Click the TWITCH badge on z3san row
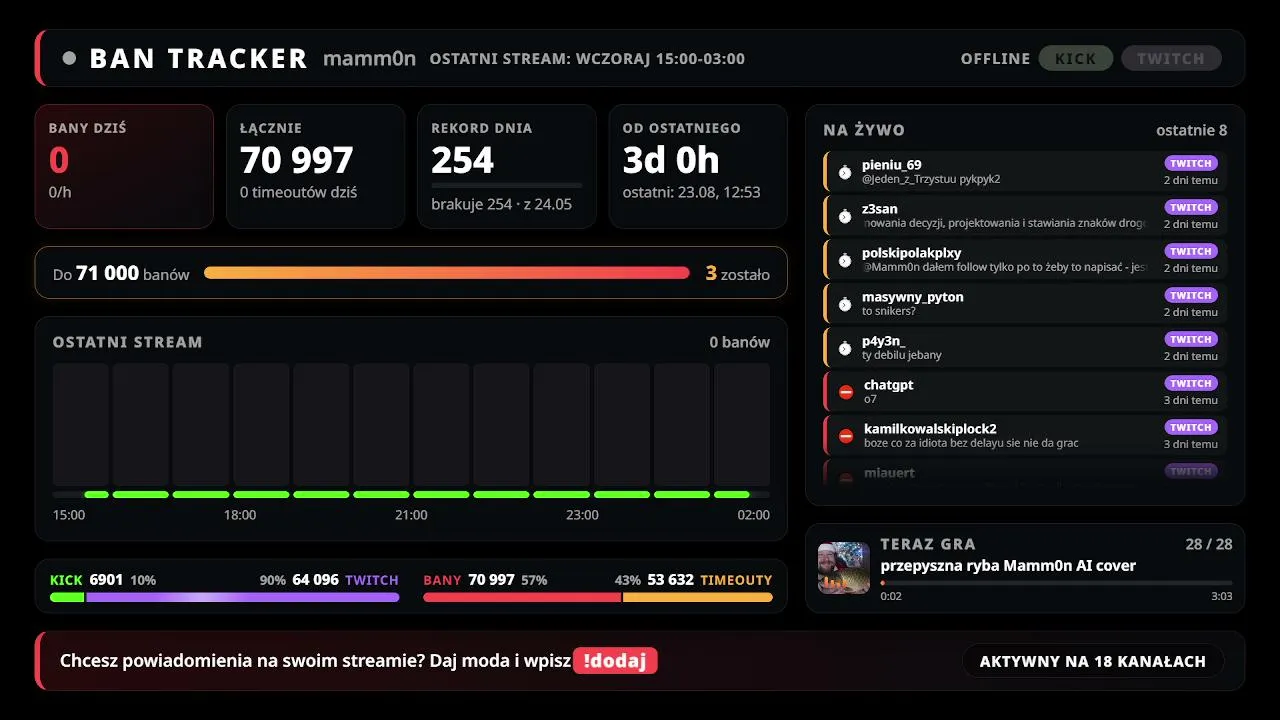This screenshot has height=720, width=1280. 1191,207
